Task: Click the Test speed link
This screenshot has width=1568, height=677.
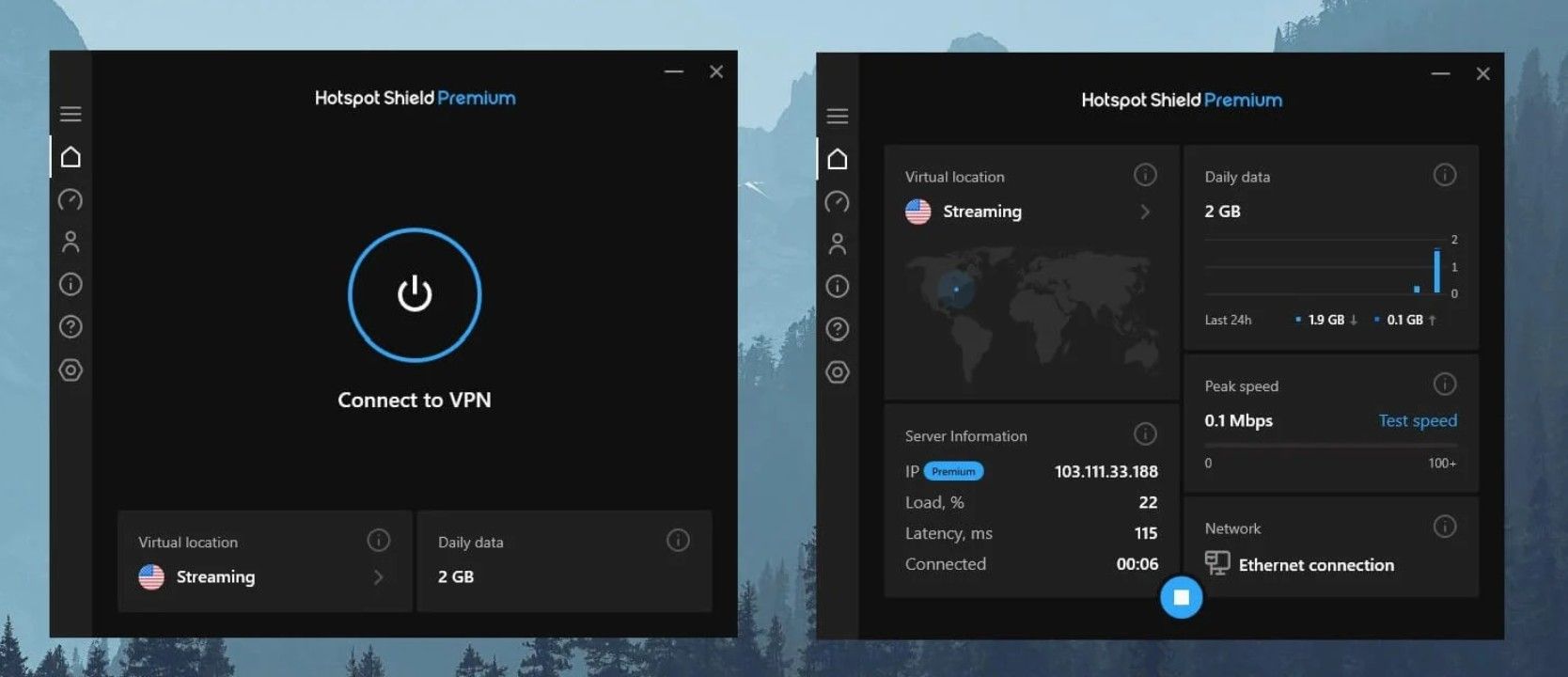Action: pyautogui.click(x=1418, y=420)
